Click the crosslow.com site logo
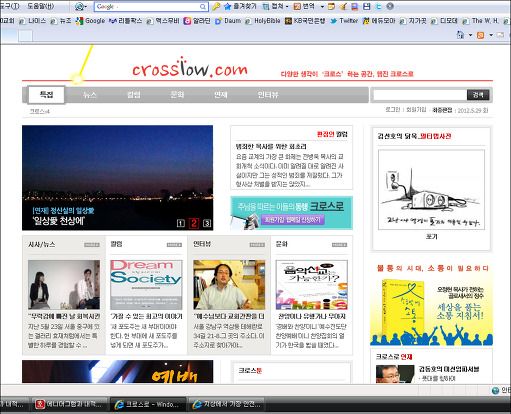 pos(190,68)
